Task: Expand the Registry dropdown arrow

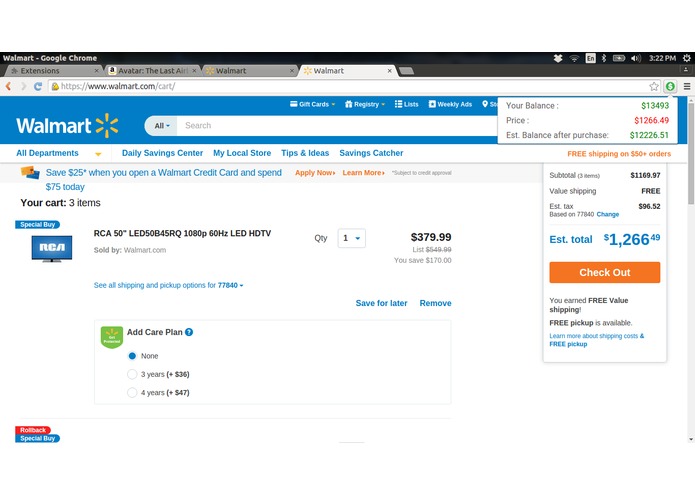Action: (x=383, y=105)
